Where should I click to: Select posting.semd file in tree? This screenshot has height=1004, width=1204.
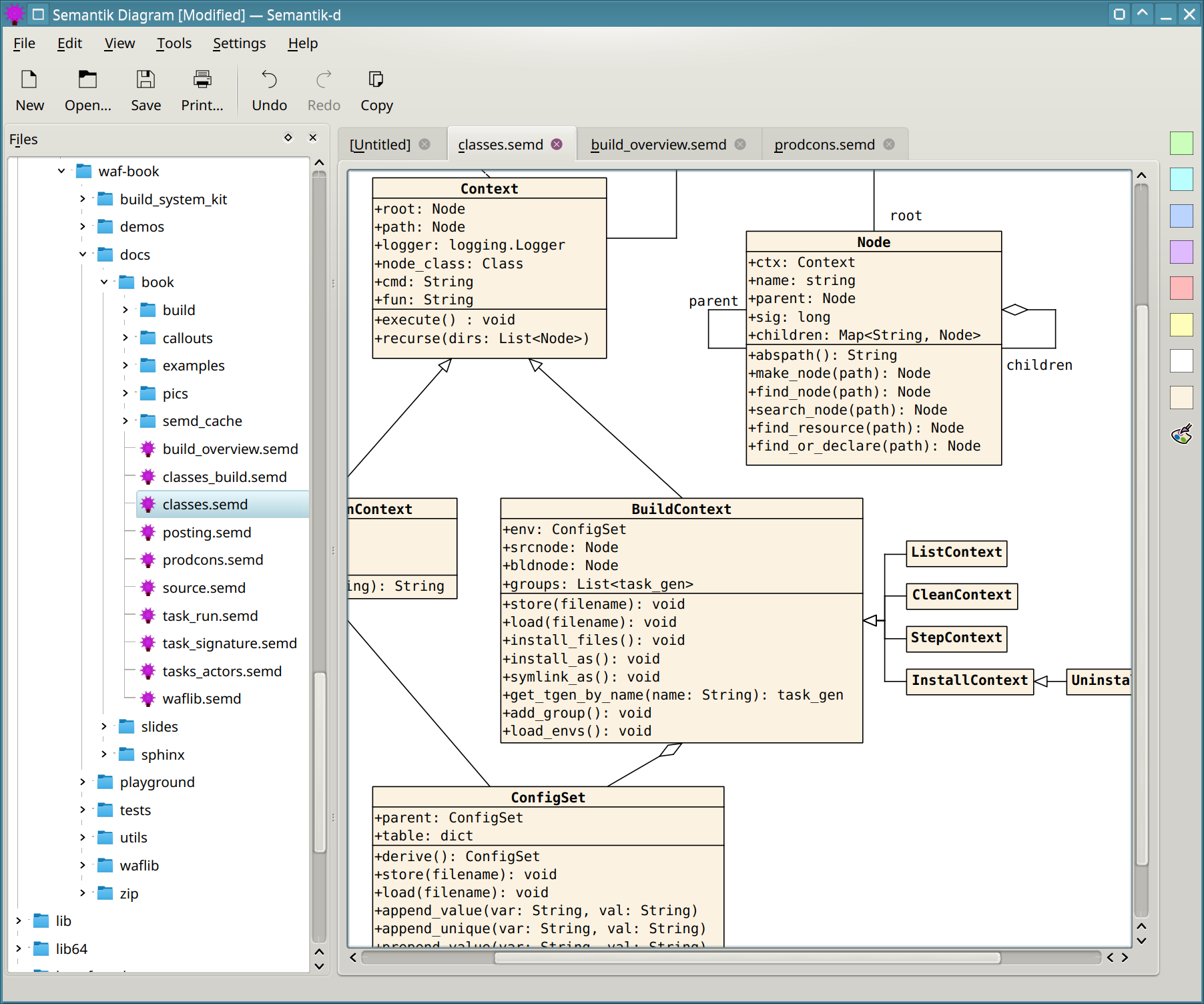click(x=207, y=532)
